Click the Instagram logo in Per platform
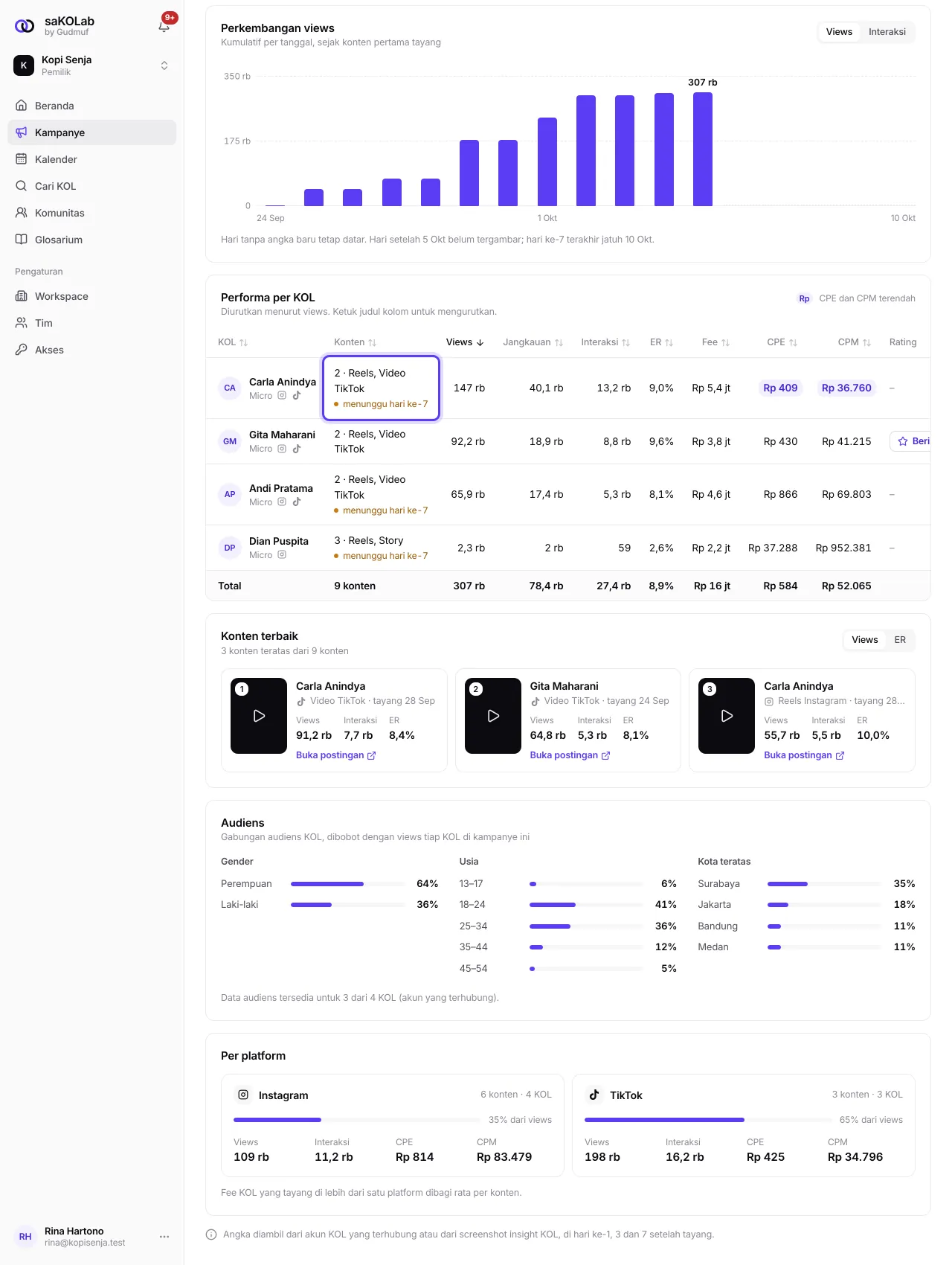 [243, 1095]
